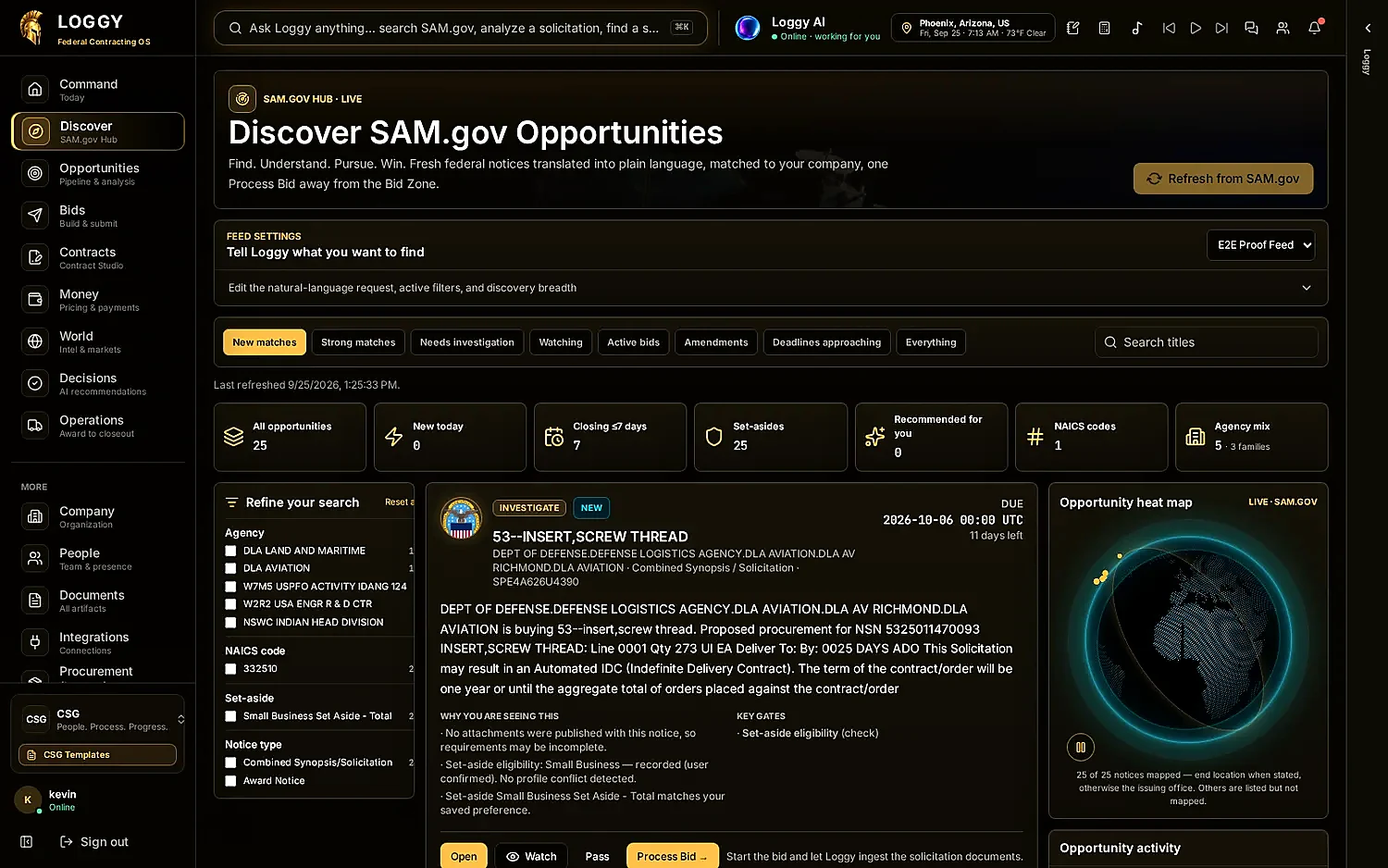
Task: Open the All opportunities stat card
Action: [x=290, y=437]
